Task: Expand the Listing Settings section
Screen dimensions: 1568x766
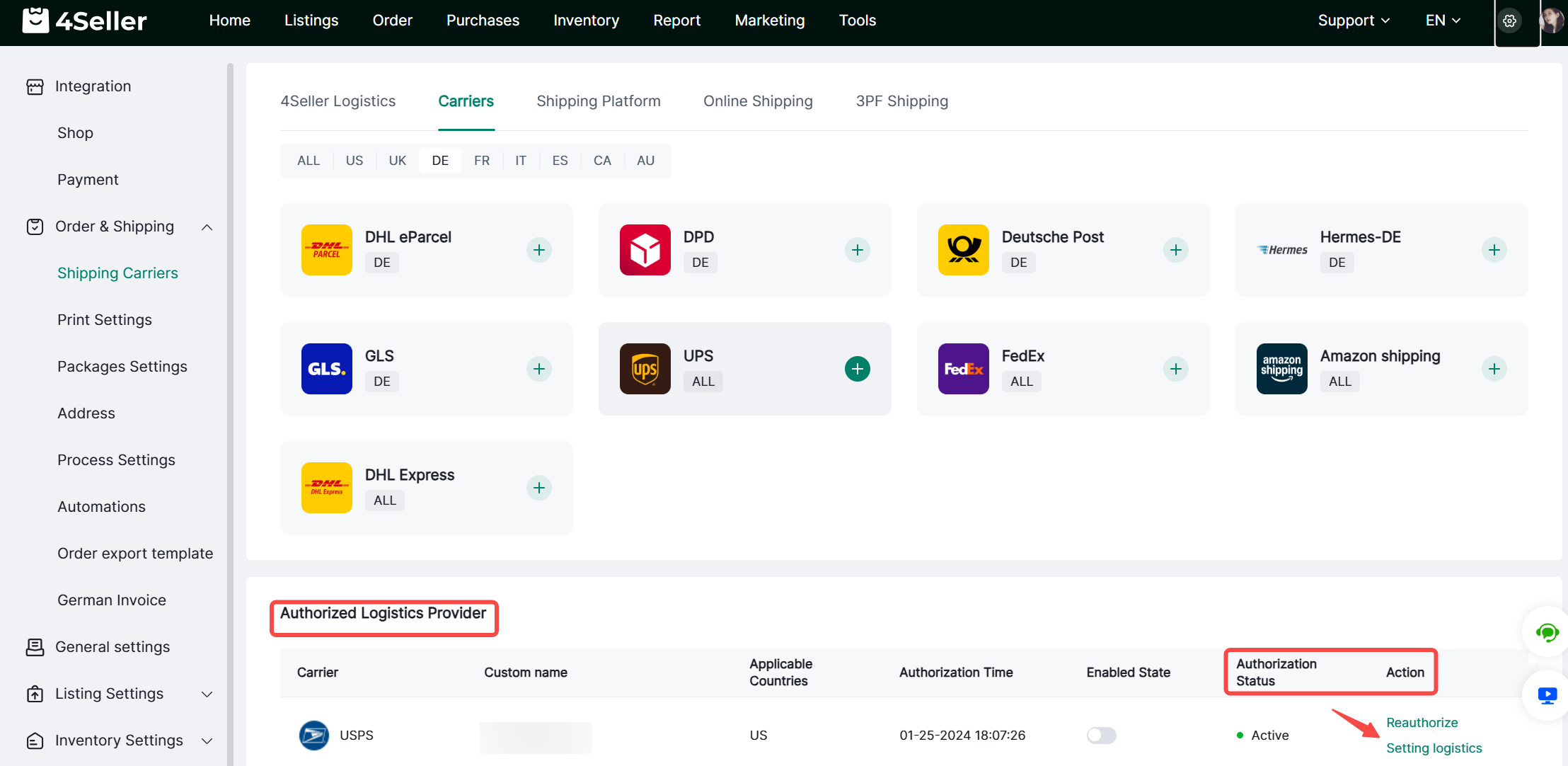Action: 207,694
